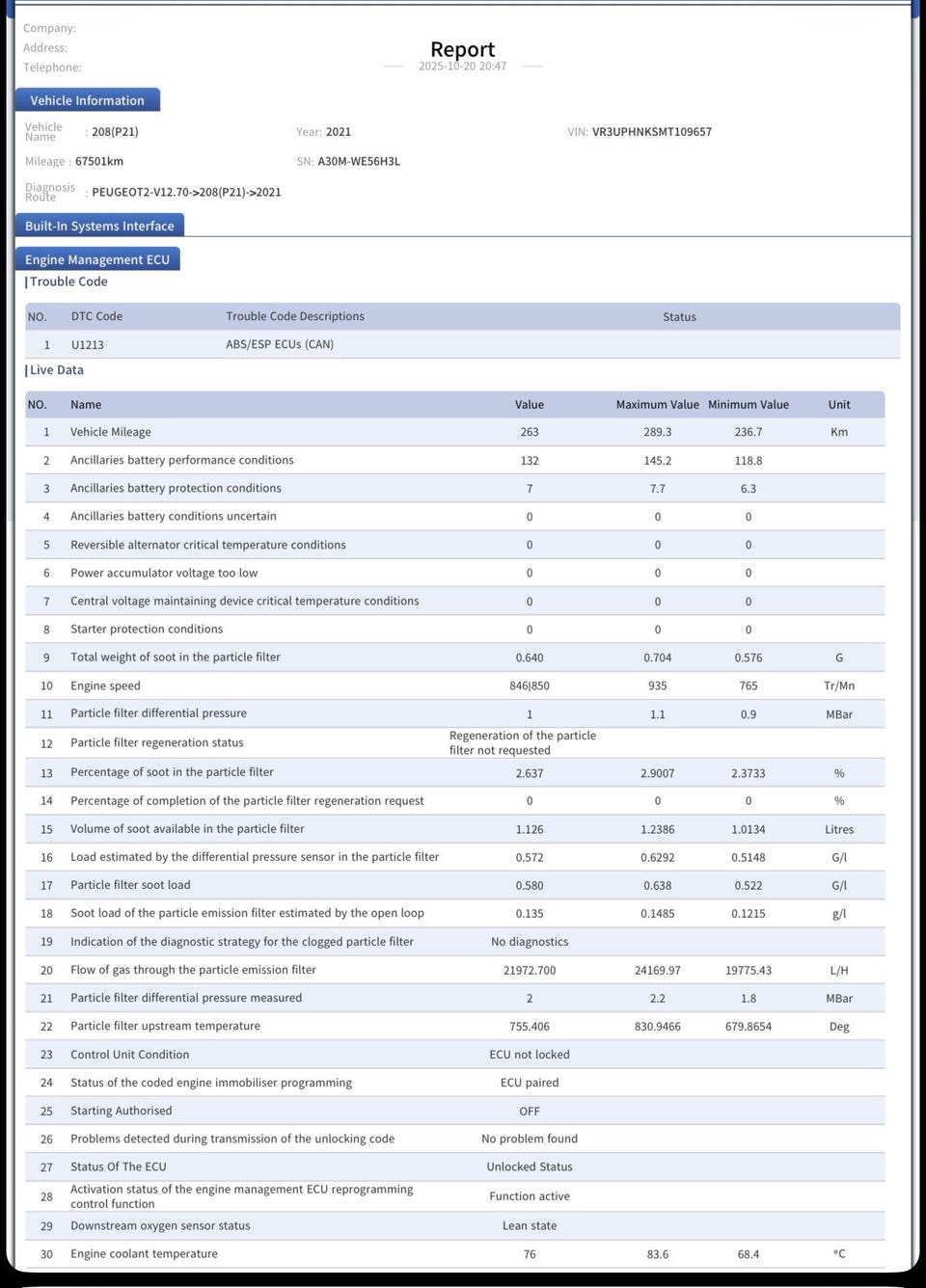The width and height of the screenshot is (926, 1288).
Task: Click Particle filter soot load row name
Action: point(130,885)
